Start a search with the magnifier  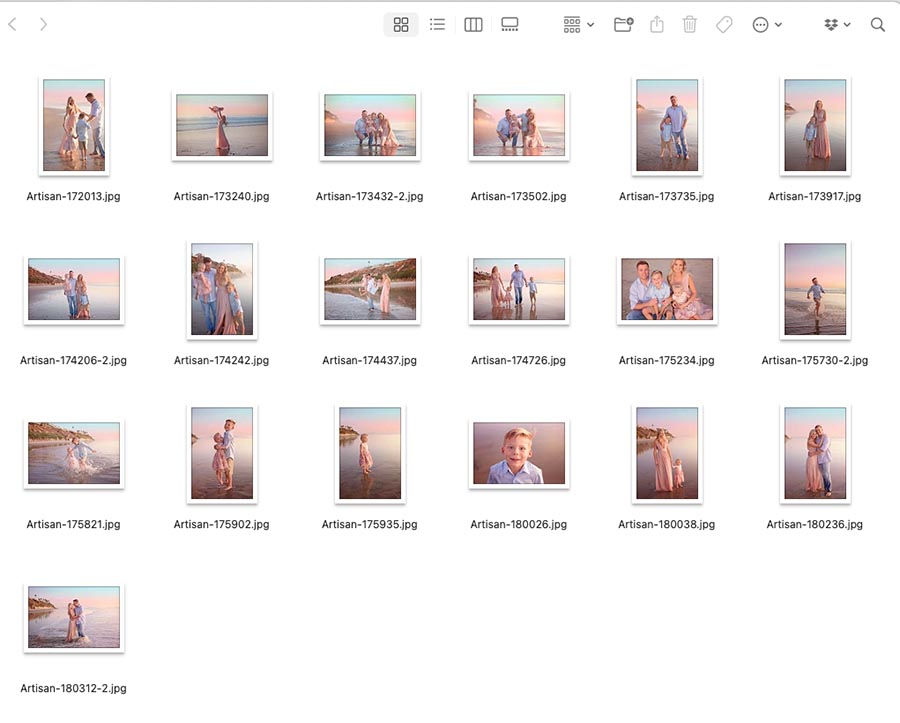878,24
